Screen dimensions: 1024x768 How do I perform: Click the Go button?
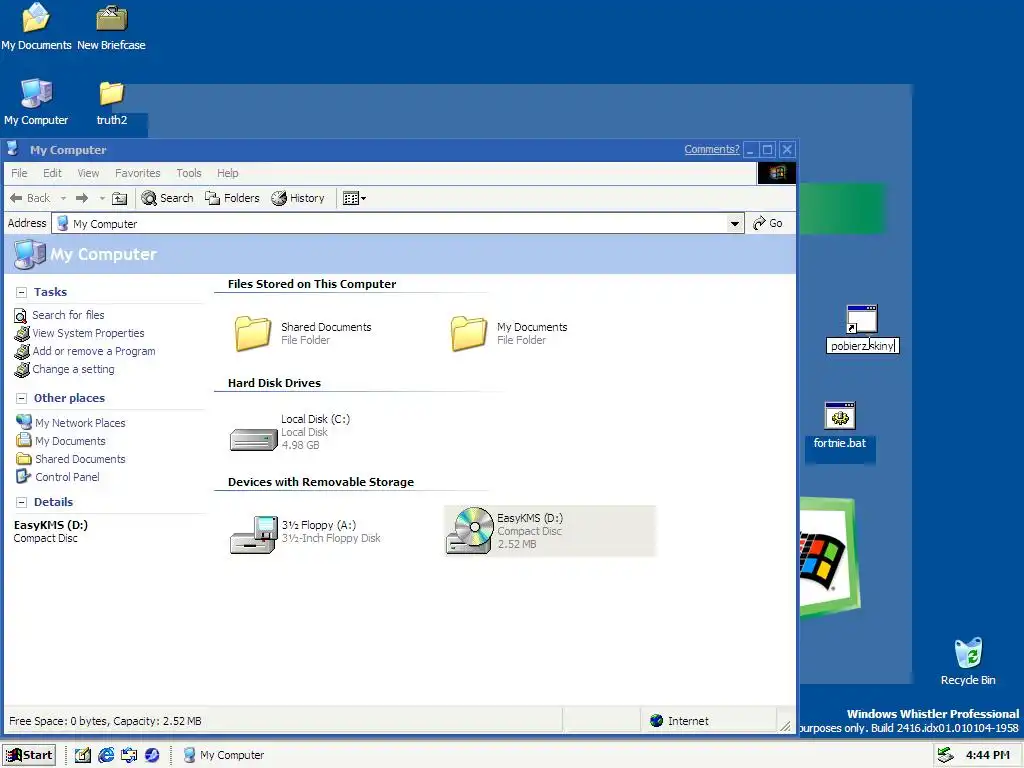click(768, 223)
